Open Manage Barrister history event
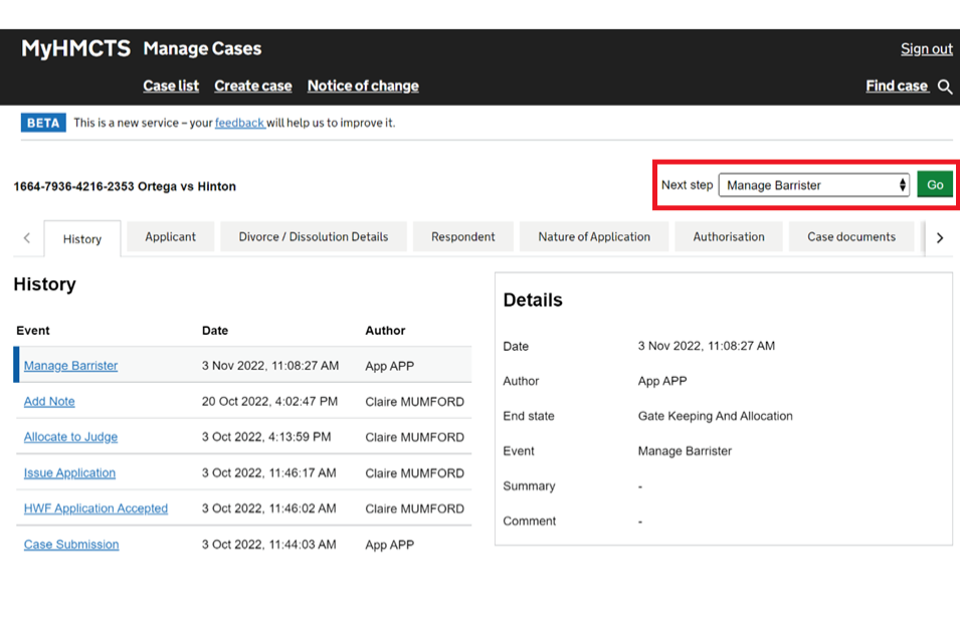 coord(71,366)
